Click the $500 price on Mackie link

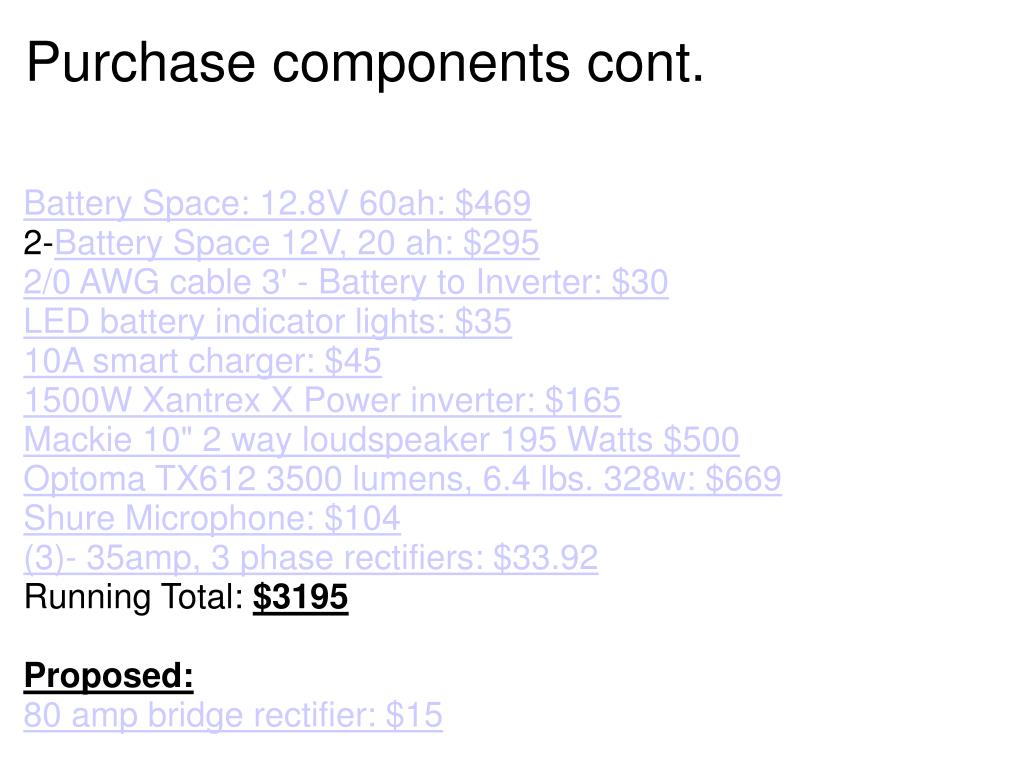[x=701, y=440]
